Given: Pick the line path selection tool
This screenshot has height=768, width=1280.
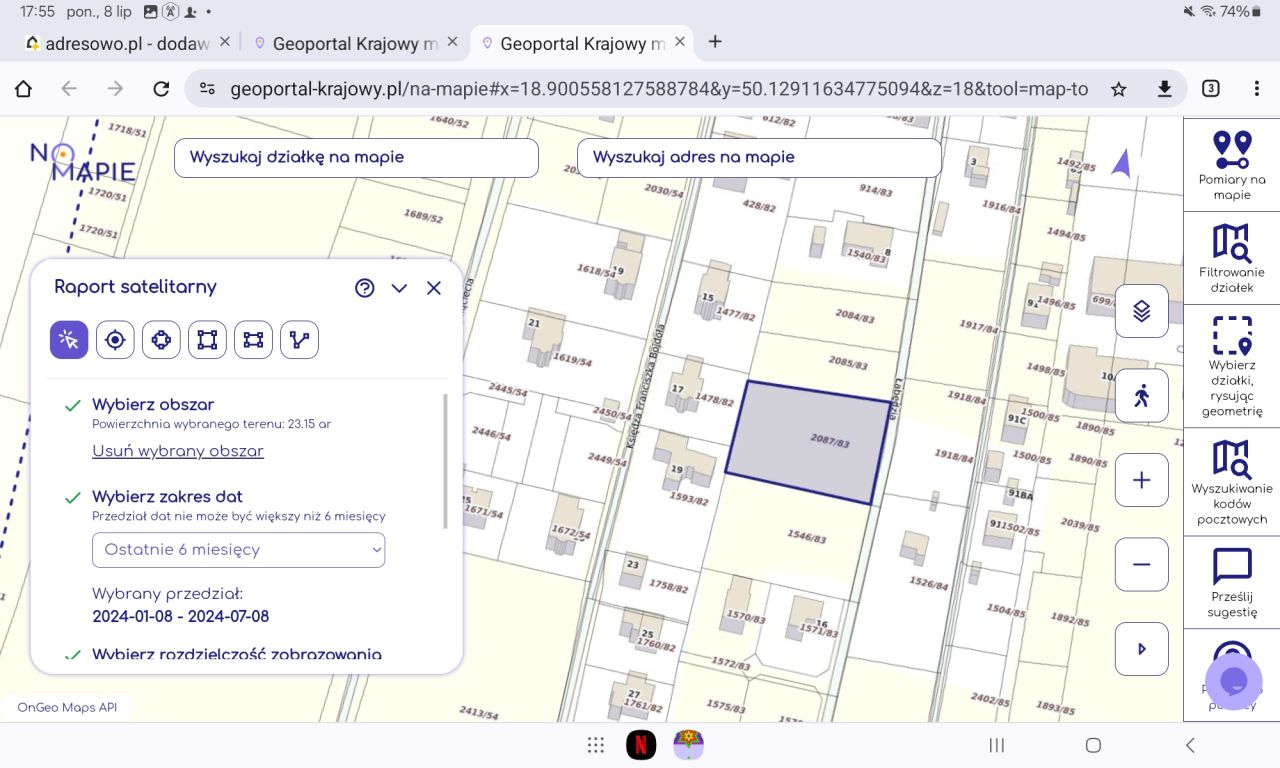Looking at the screenshot, I should [299, 340].
